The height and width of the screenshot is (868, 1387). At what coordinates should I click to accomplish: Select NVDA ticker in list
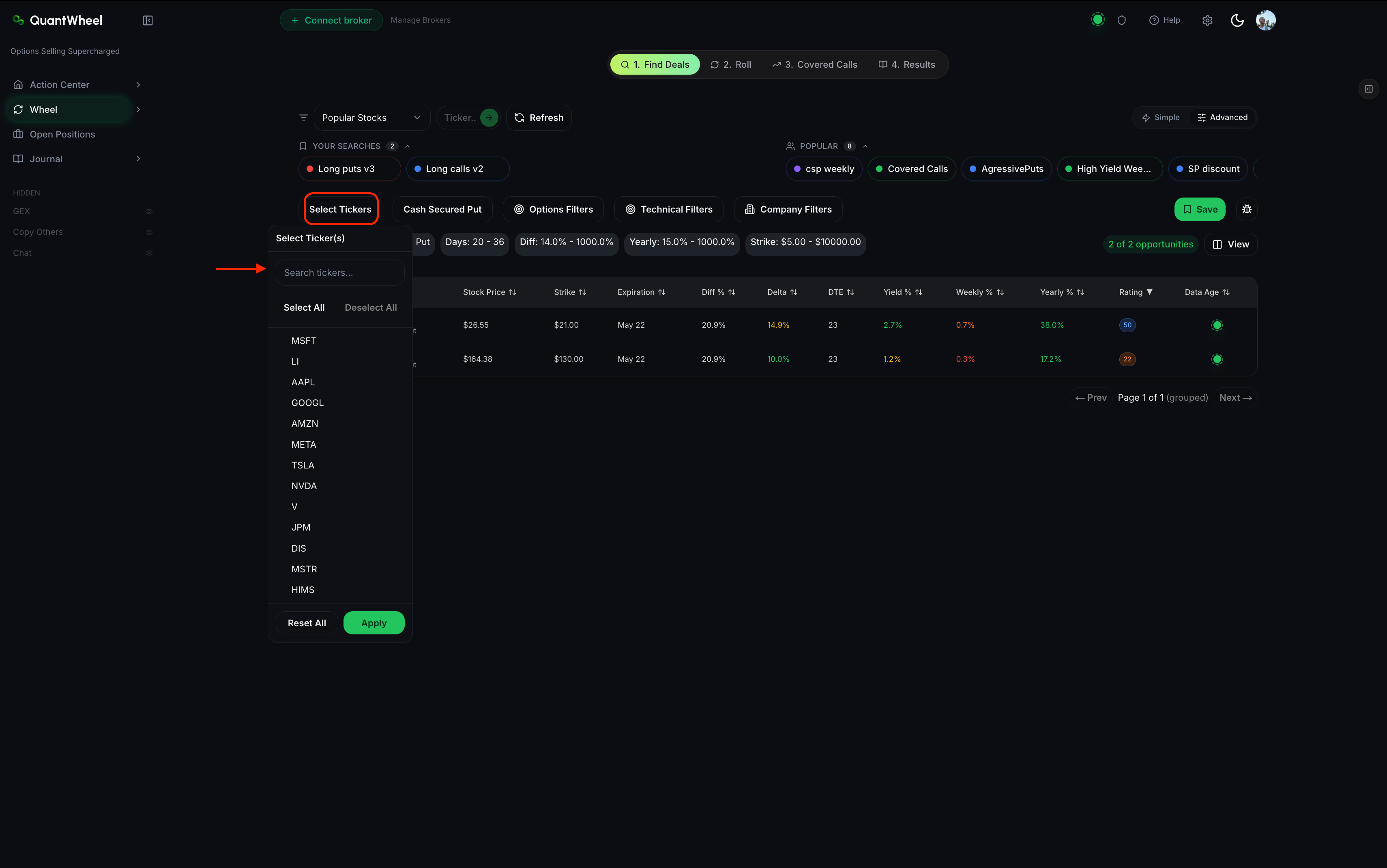tap(340, 486)
